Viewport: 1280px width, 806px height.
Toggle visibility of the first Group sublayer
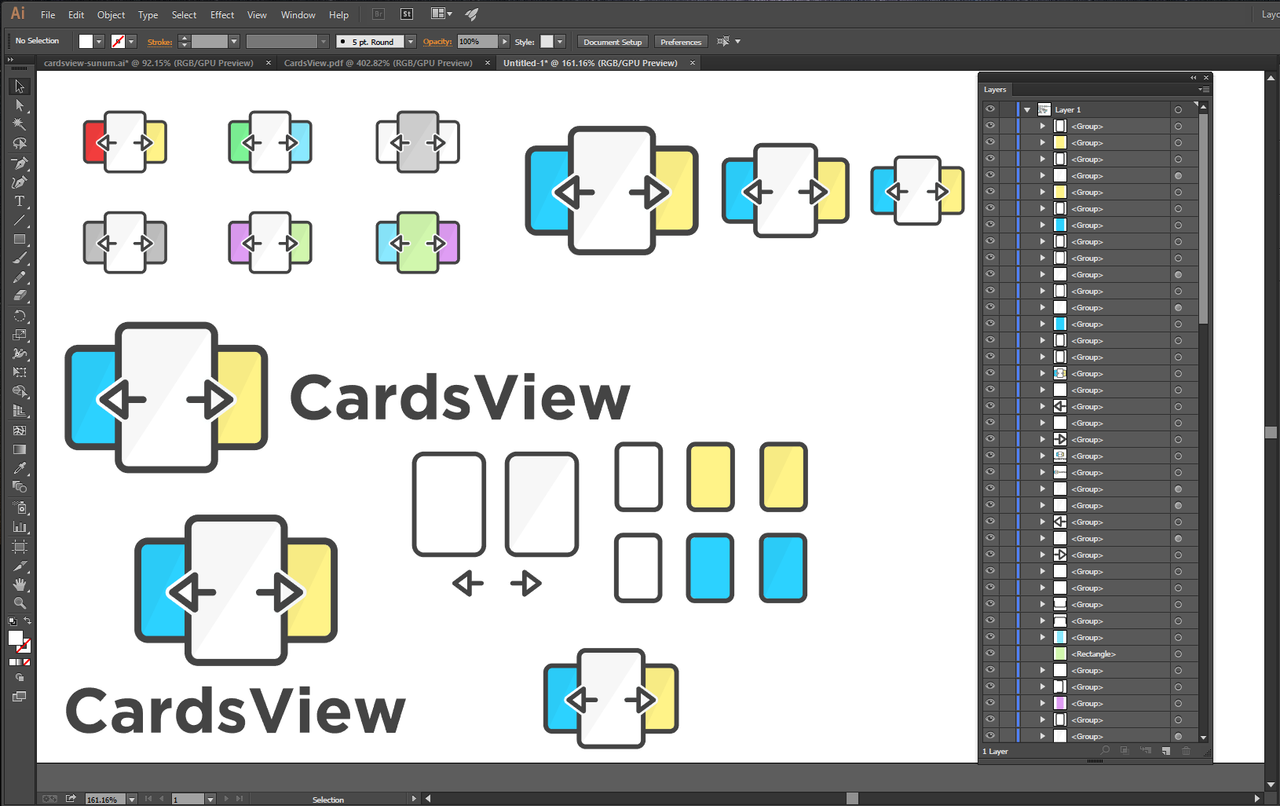point(990,126)
